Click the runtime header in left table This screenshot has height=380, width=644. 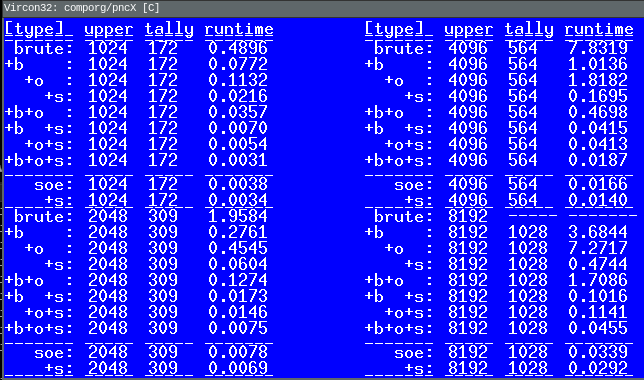[239, 30]
